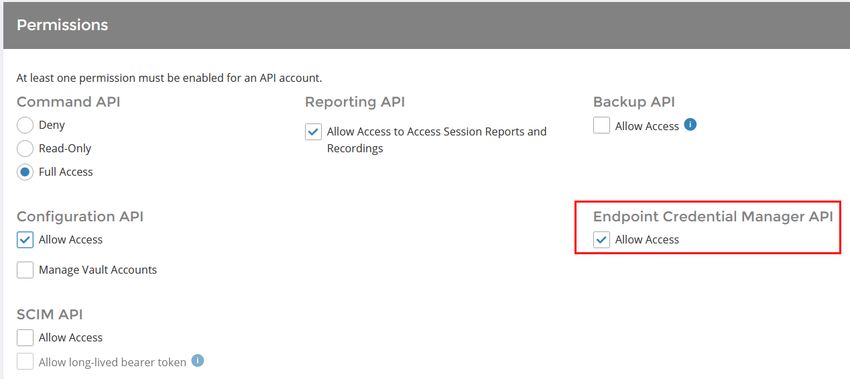Viewport: 850px width, 379px height.
Task: Uncheck Allow Access to Access Session Reports checkbox
Action: pos(313,132)
